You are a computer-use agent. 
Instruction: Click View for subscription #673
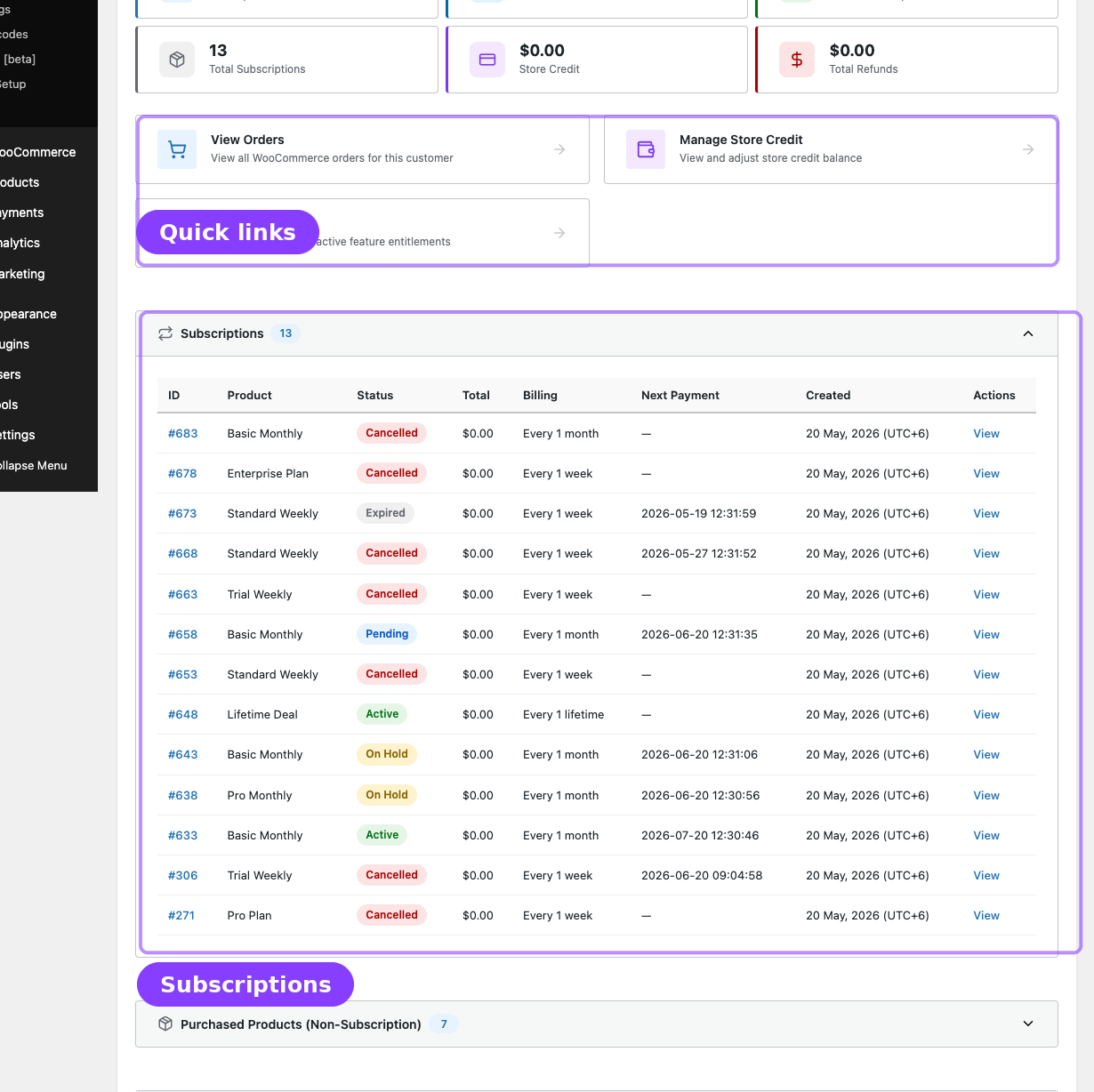[986, 513]
